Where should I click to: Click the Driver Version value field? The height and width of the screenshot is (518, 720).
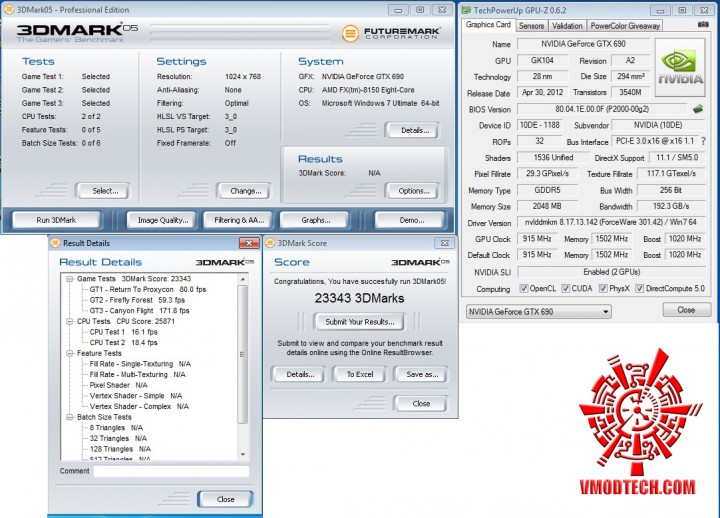click(611, 222)
